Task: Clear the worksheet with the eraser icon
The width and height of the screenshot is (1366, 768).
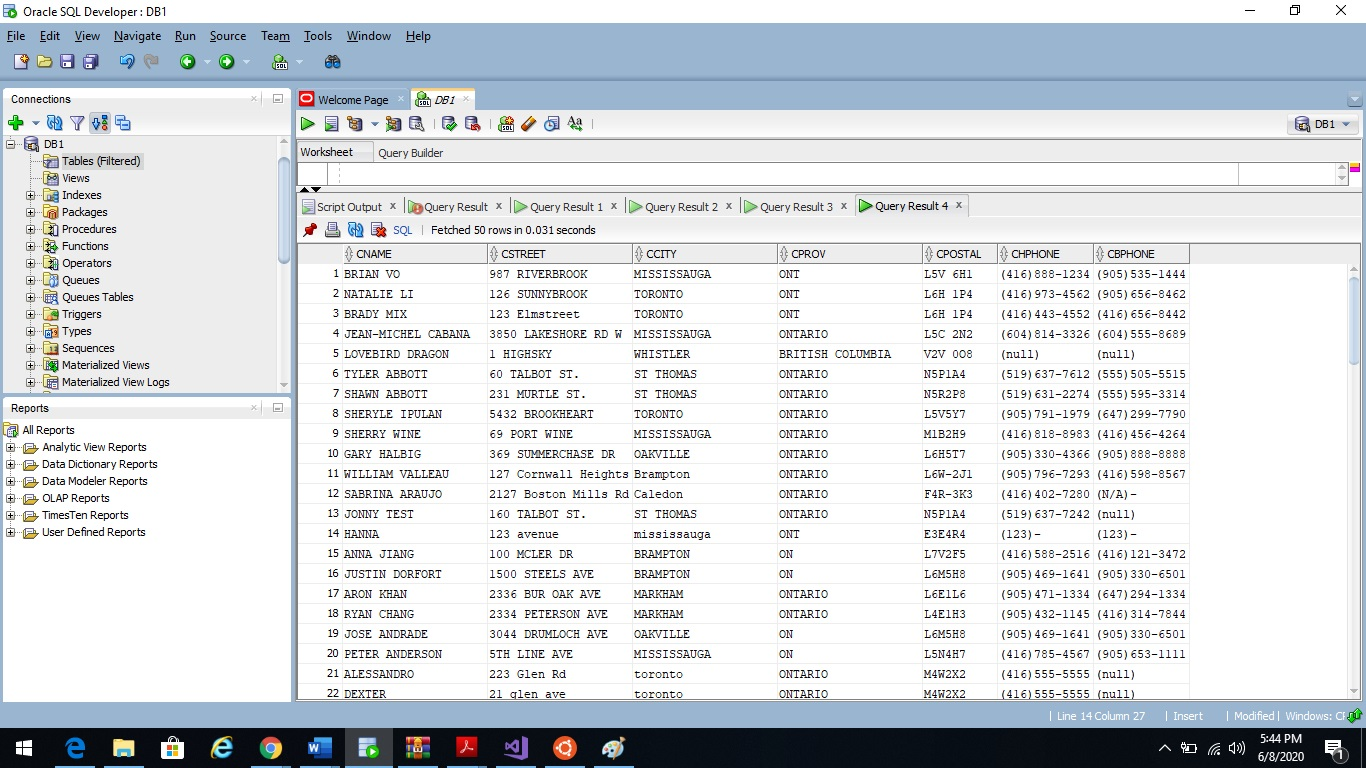Action: click(527, 124)
